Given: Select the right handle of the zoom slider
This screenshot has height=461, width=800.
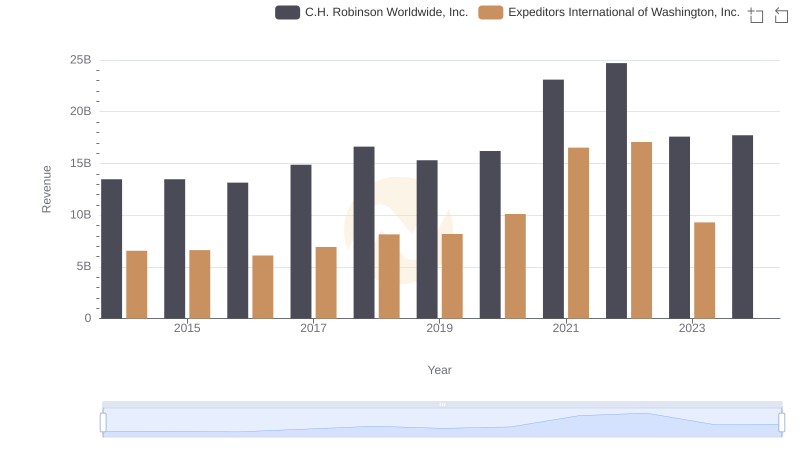Looking at the screenshot, I should [x=781, y=423].
